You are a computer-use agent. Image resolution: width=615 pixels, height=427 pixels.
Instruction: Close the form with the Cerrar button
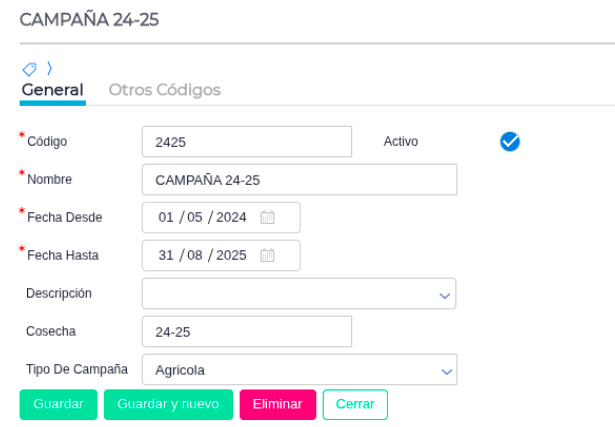[x=355, y=404]
